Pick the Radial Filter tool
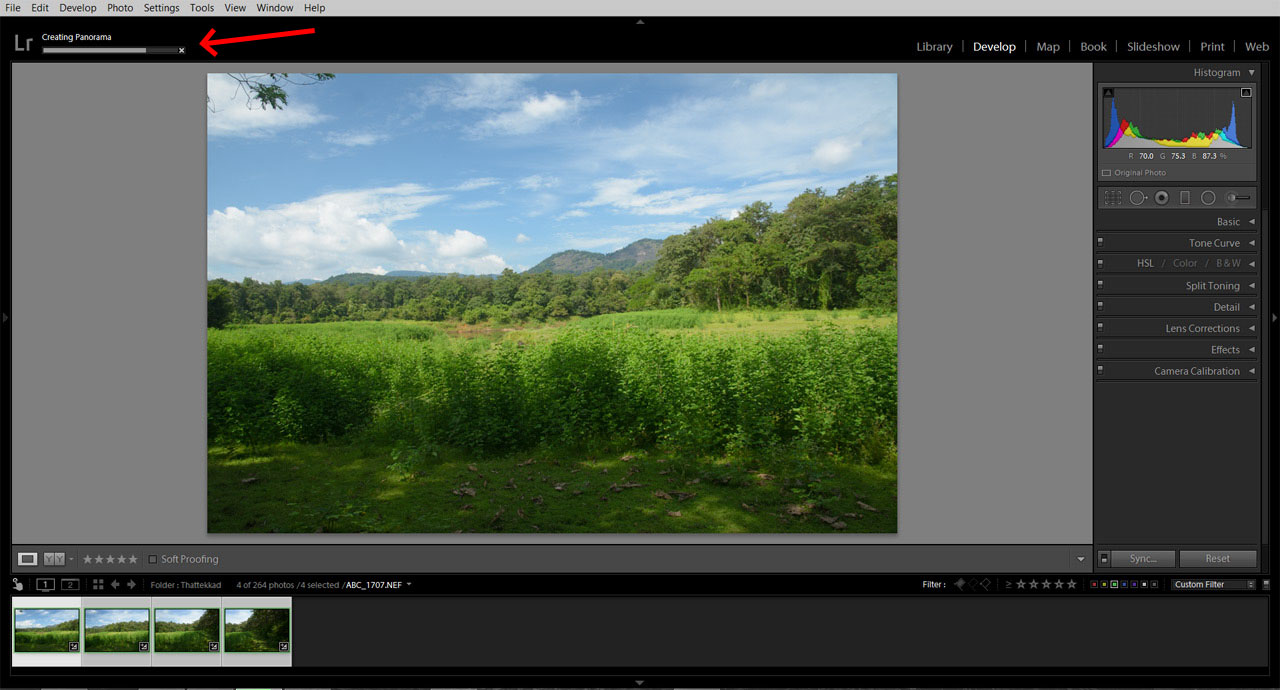 pyautogui.click(x=1208, y=198)
